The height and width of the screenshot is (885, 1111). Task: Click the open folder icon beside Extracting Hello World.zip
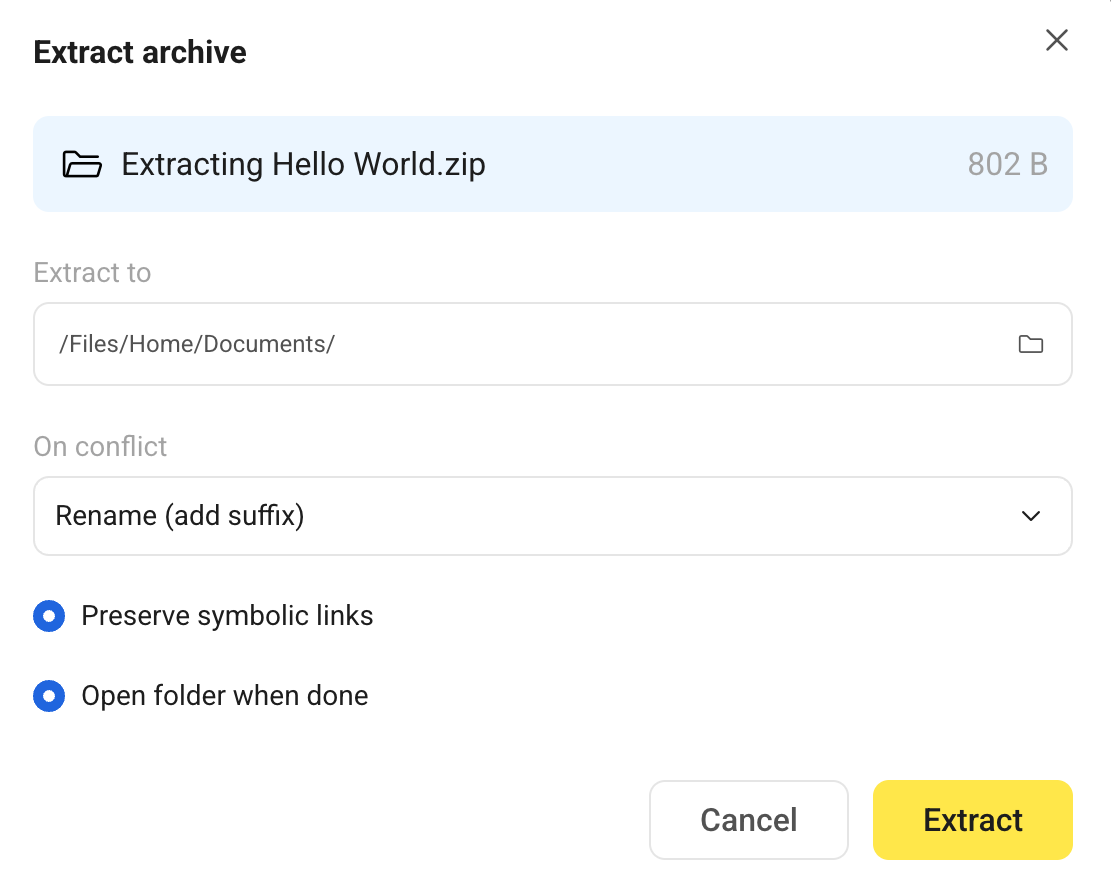(x=82, y=164)
